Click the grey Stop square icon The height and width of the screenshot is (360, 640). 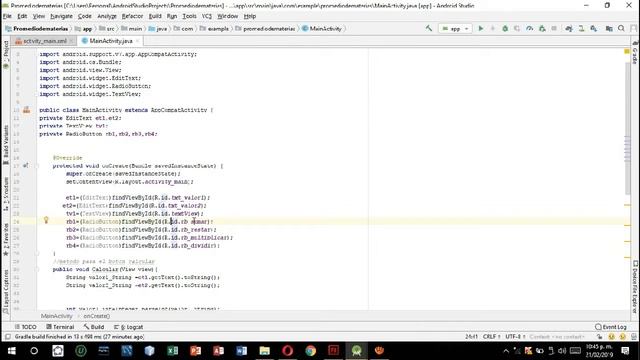[554, 28]
